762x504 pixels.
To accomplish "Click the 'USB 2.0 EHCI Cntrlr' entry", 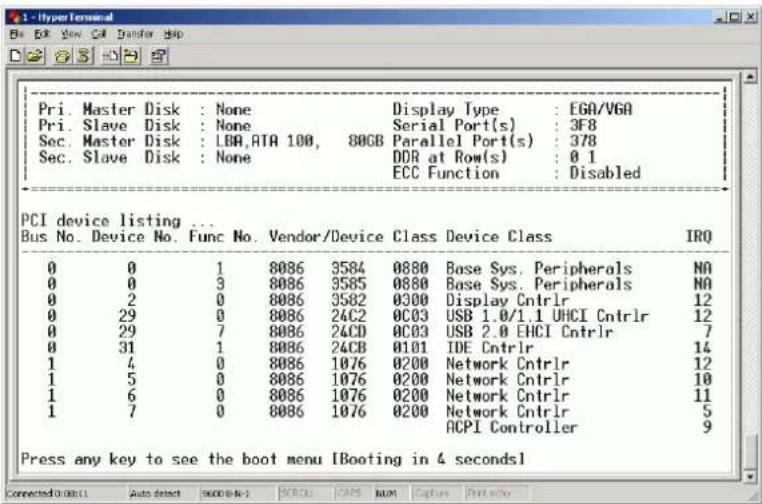I will pyautogui.click(x=530, y=332).
